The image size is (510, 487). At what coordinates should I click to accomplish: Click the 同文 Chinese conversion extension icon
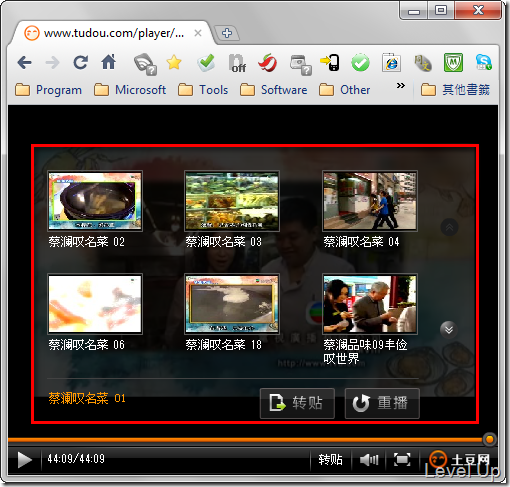(423, 63)
